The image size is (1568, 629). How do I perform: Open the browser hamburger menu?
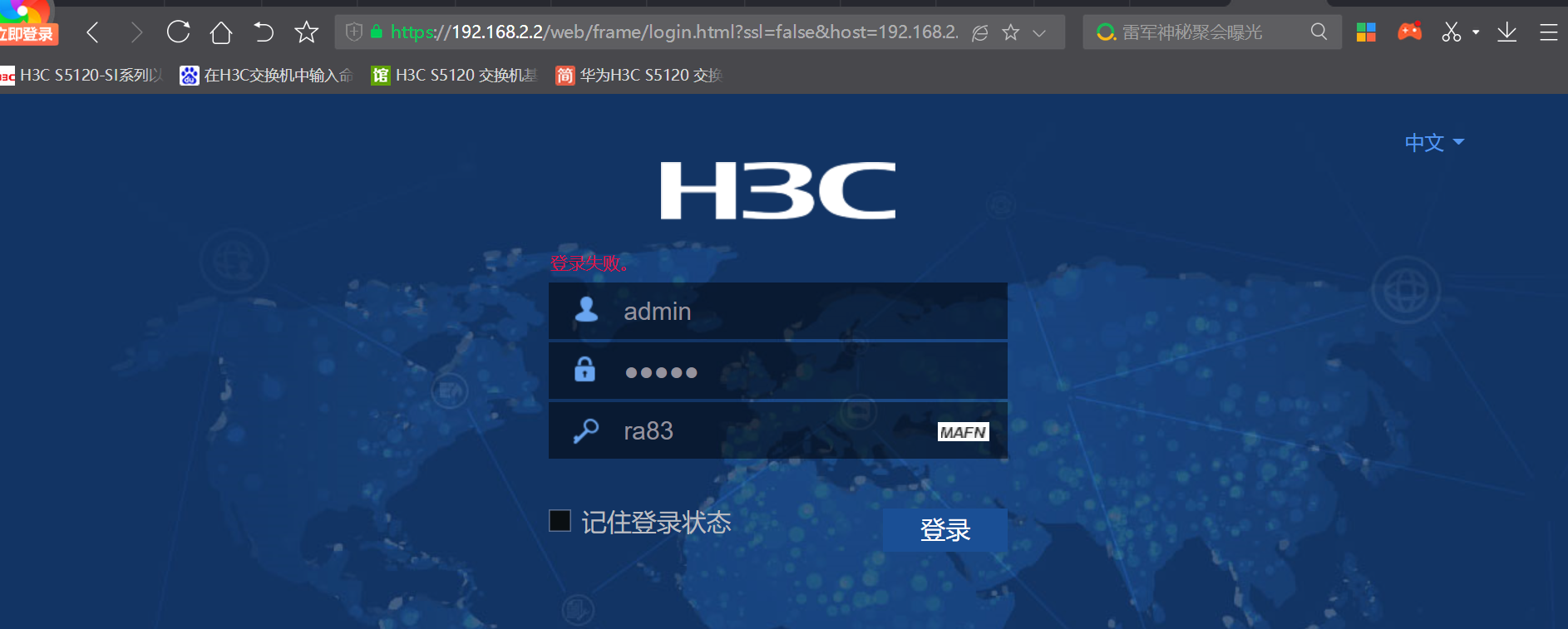1549,32
